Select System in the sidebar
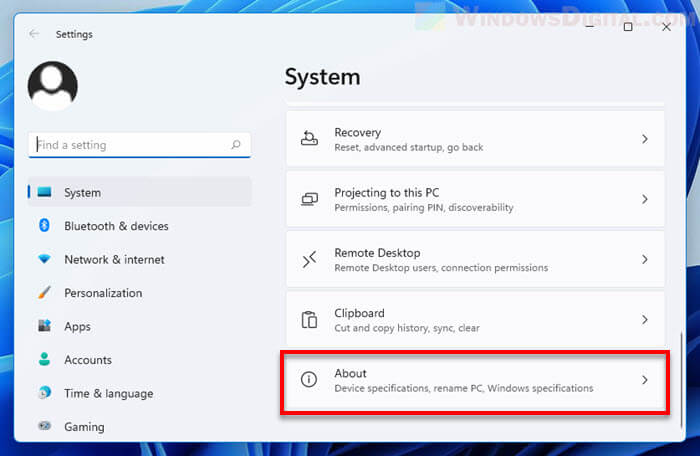Image resolution: width=700 pixels, height=456 pixels. point(140,192)
